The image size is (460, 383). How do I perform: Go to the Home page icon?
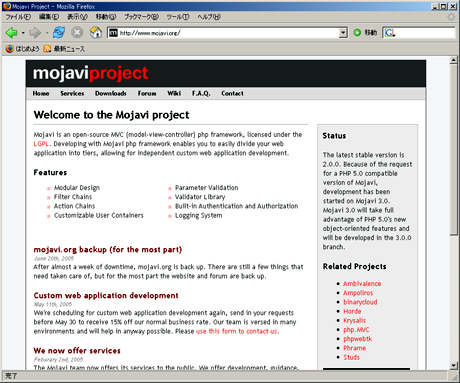[x=96, y=32]
